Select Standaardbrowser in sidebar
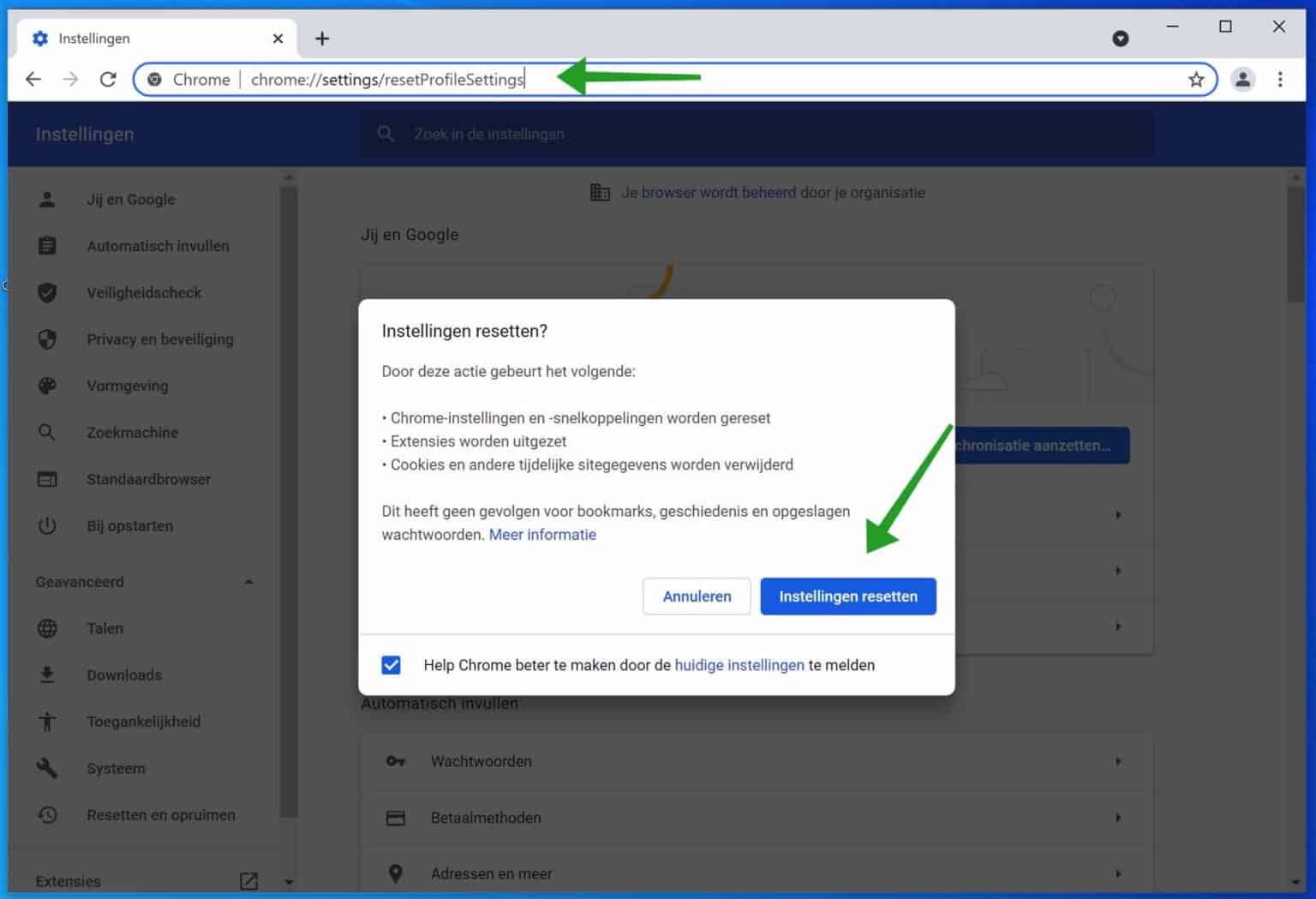This screenshot has width=1316, height=899. pyautogui.click(x=148, y=479)
